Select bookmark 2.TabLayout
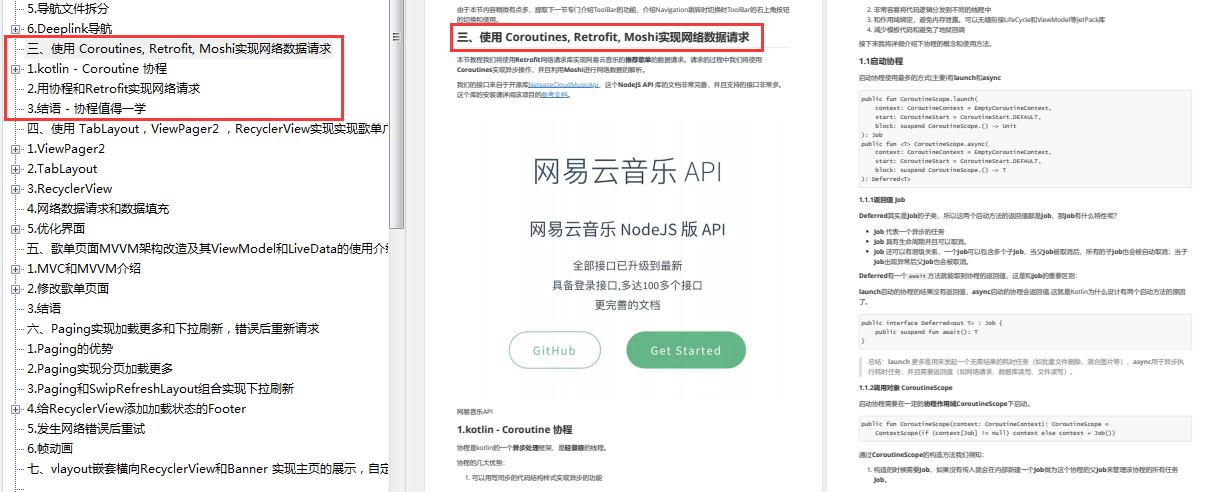 point(62,169)
